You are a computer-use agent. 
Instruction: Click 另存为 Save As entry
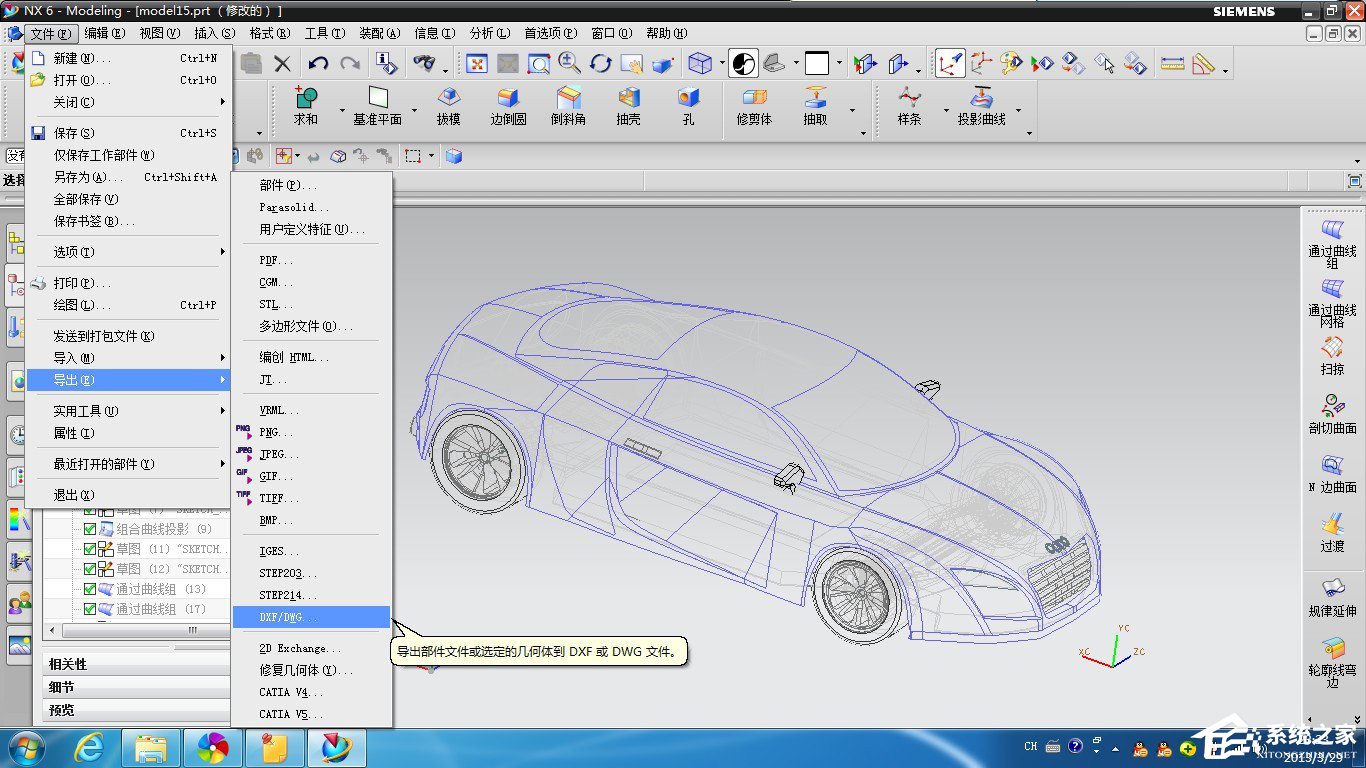(x=86, y=177)
